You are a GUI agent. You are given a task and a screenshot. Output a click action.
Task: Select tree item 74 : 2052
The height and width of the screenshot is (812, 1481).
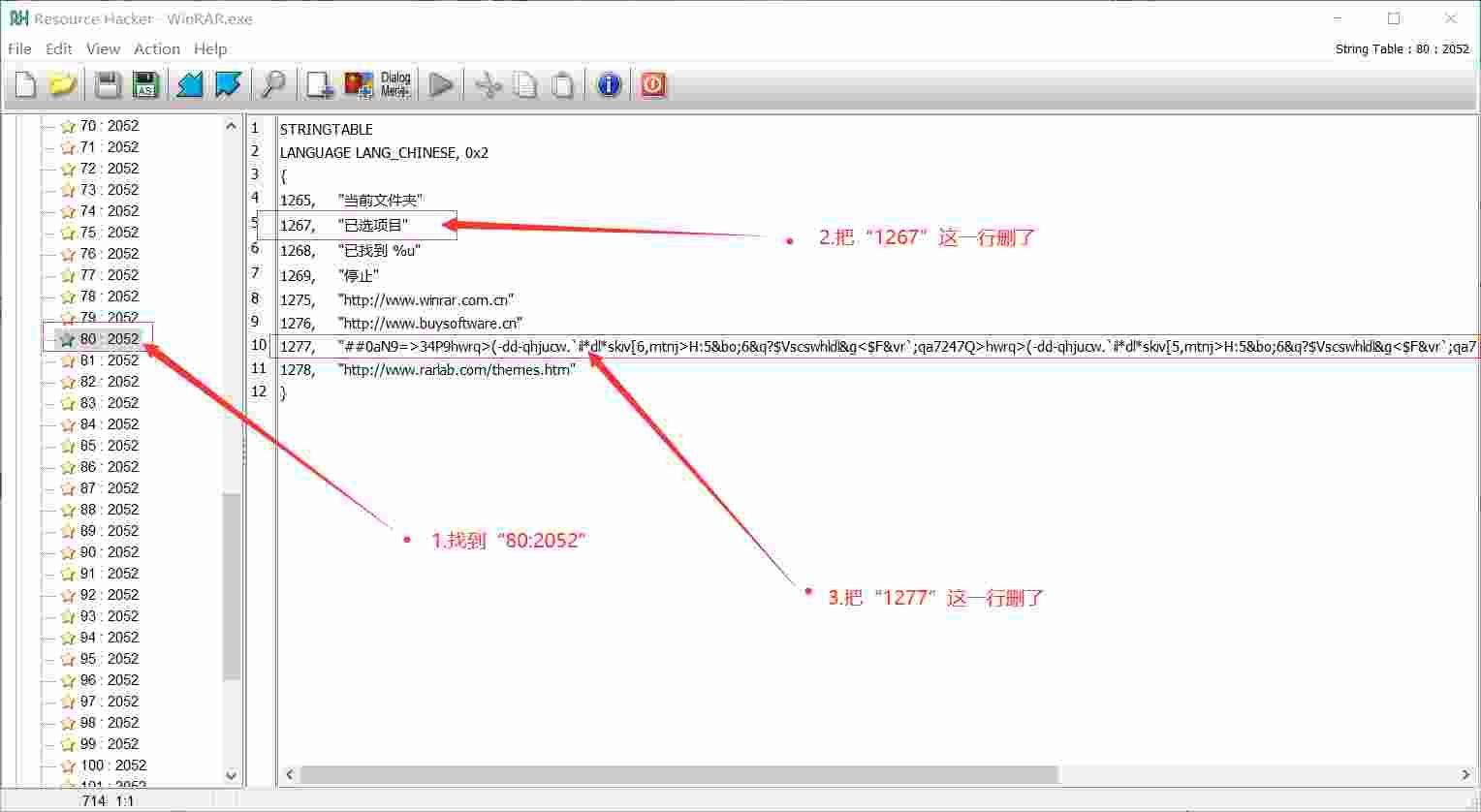click(110, 211)
